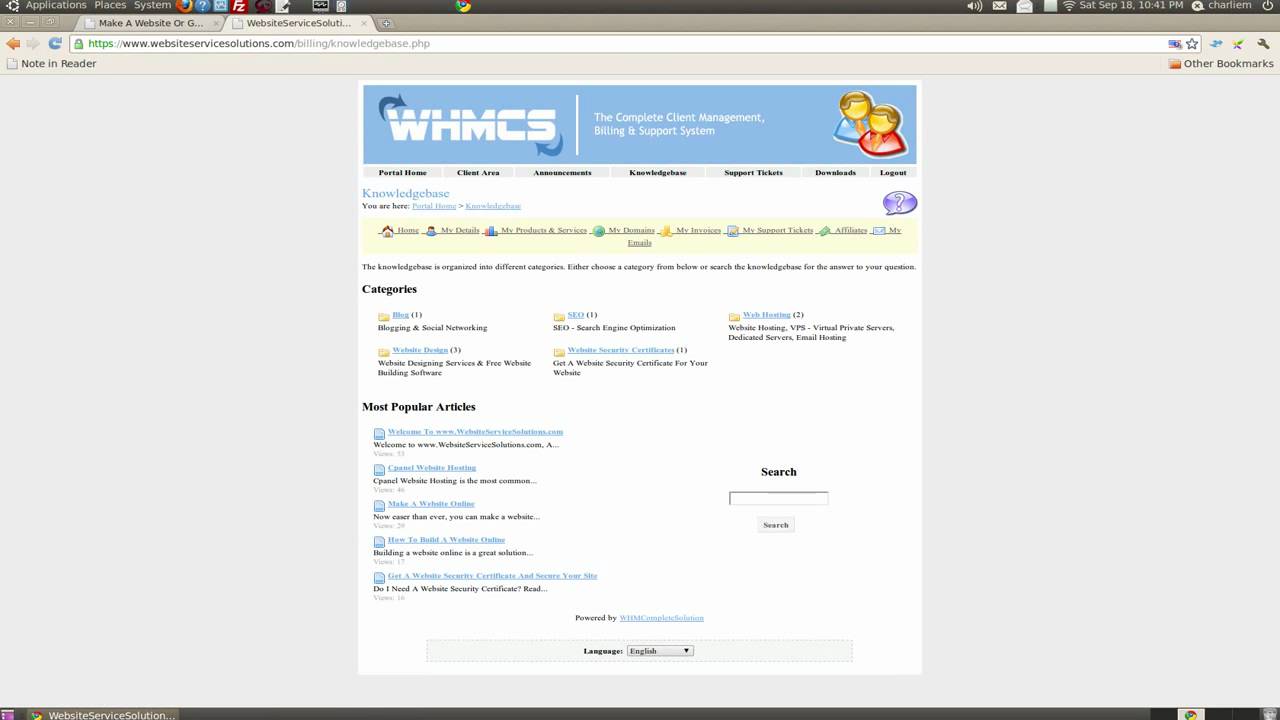Reload the page with the refresh icon
The height and width of the screenshot is (720, 1280).
[55, 44]
